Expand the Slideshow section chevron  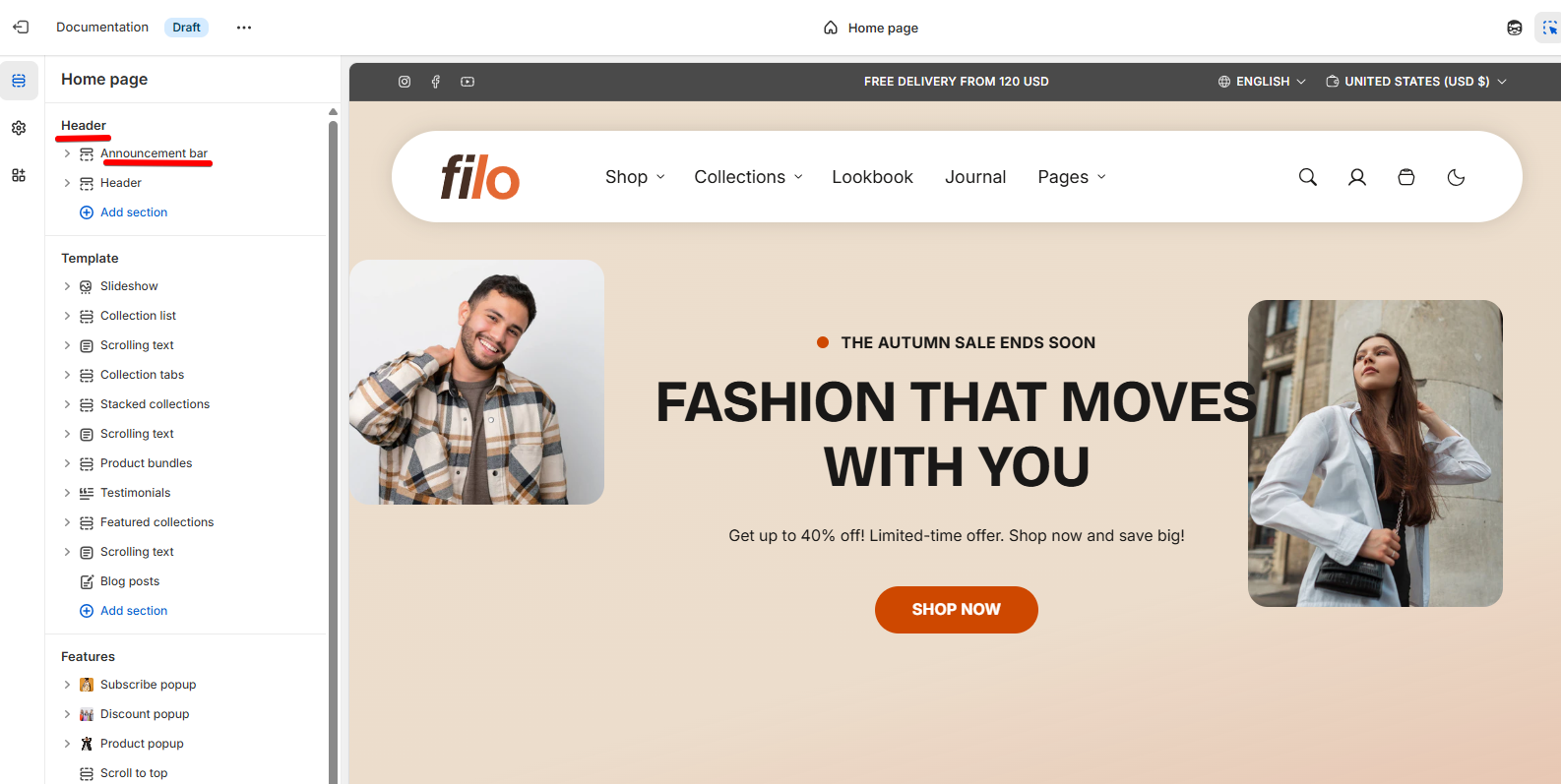pyautogui.click(x=67, y=286)
